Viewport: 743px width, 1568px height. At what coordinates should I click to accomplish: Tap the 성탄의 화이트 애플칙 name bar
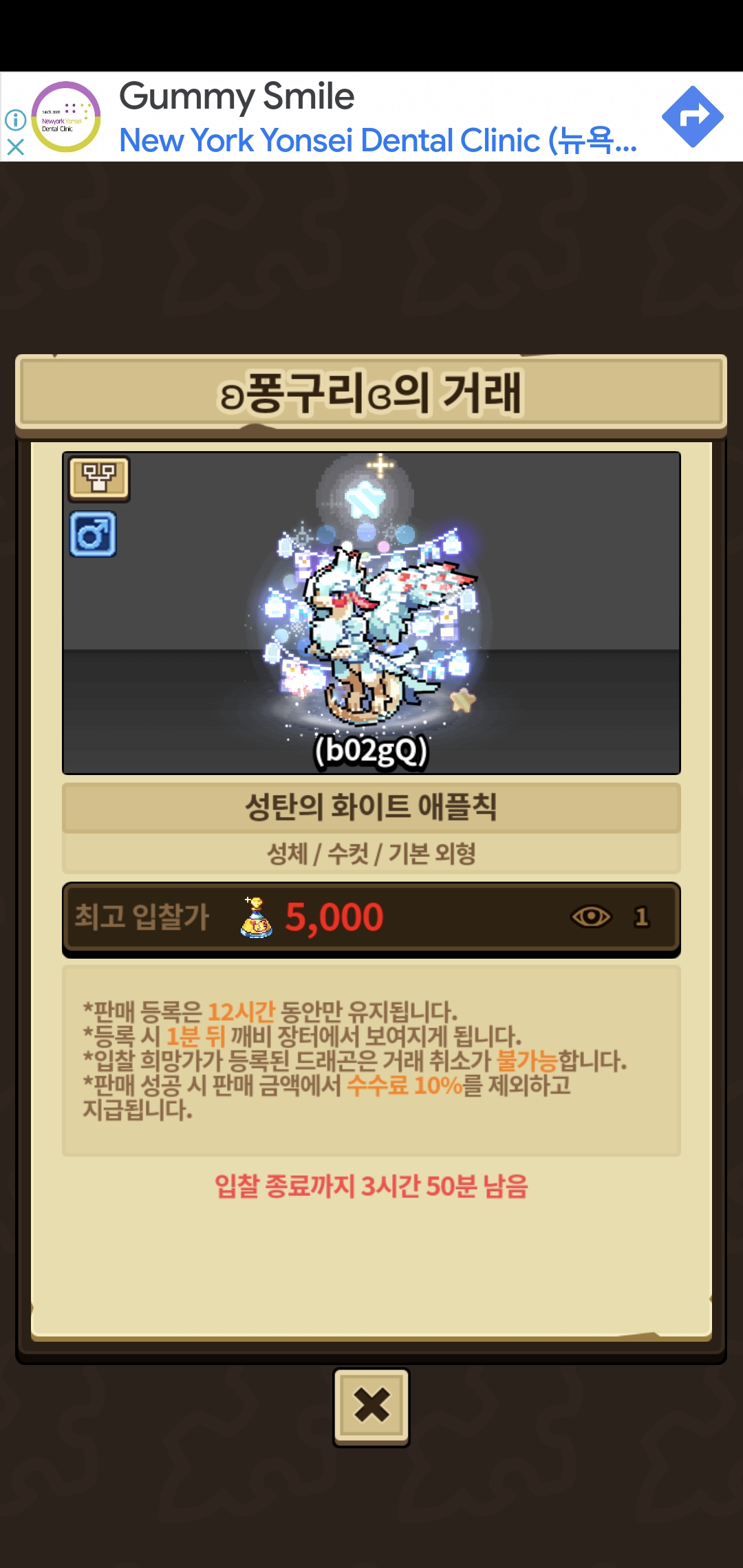point(371,807)
